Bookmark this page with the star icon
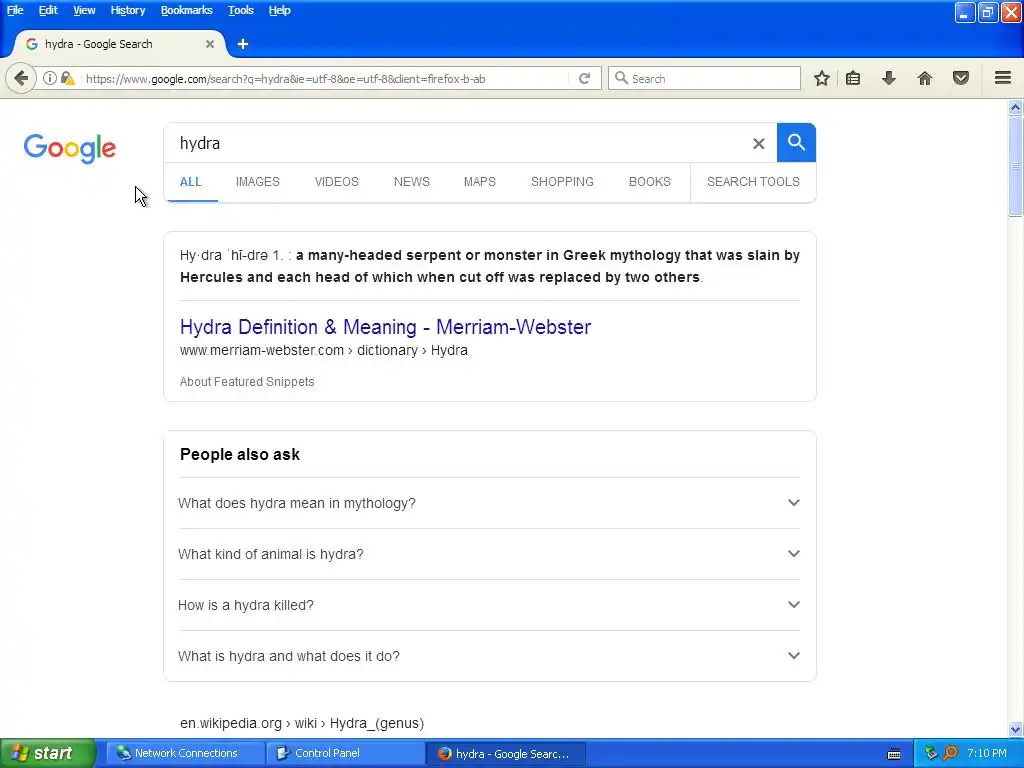The width and height of the screenshot is (1024, 768). pos(822,78)
